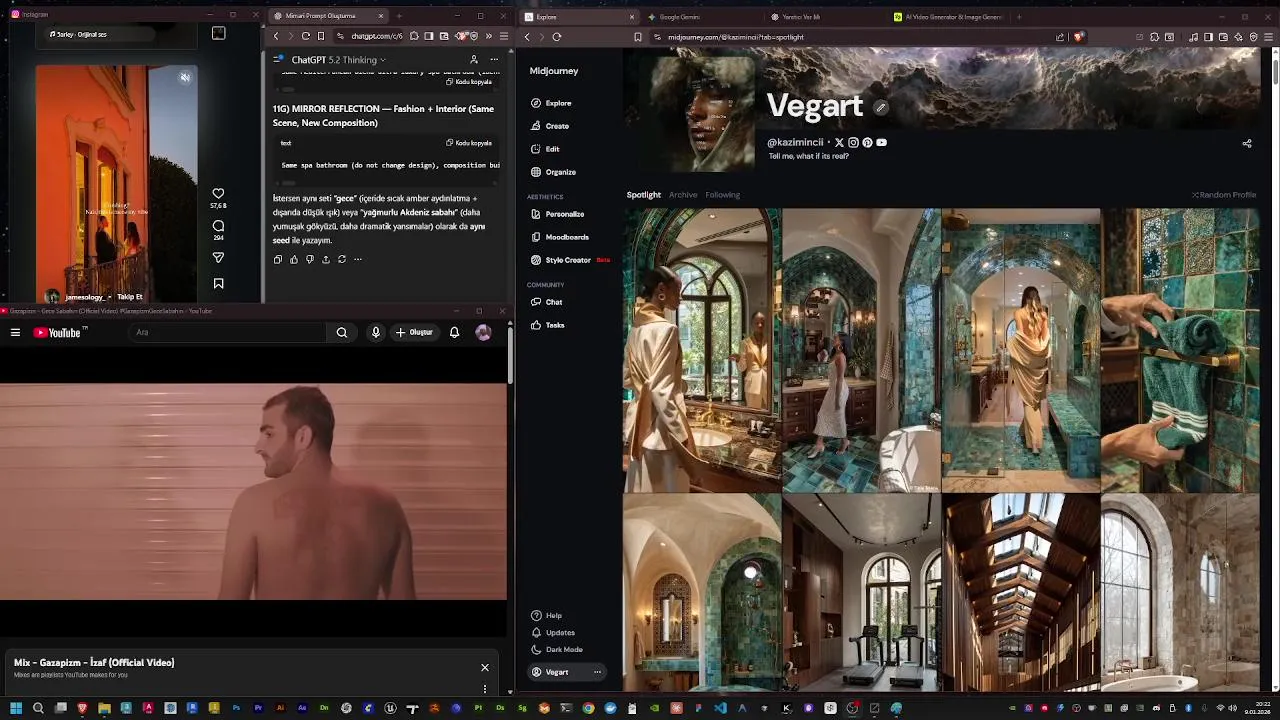Screen dimensions: 1280x720
Task: Open Brave menu in ChatGPT window
Action: 504,36
